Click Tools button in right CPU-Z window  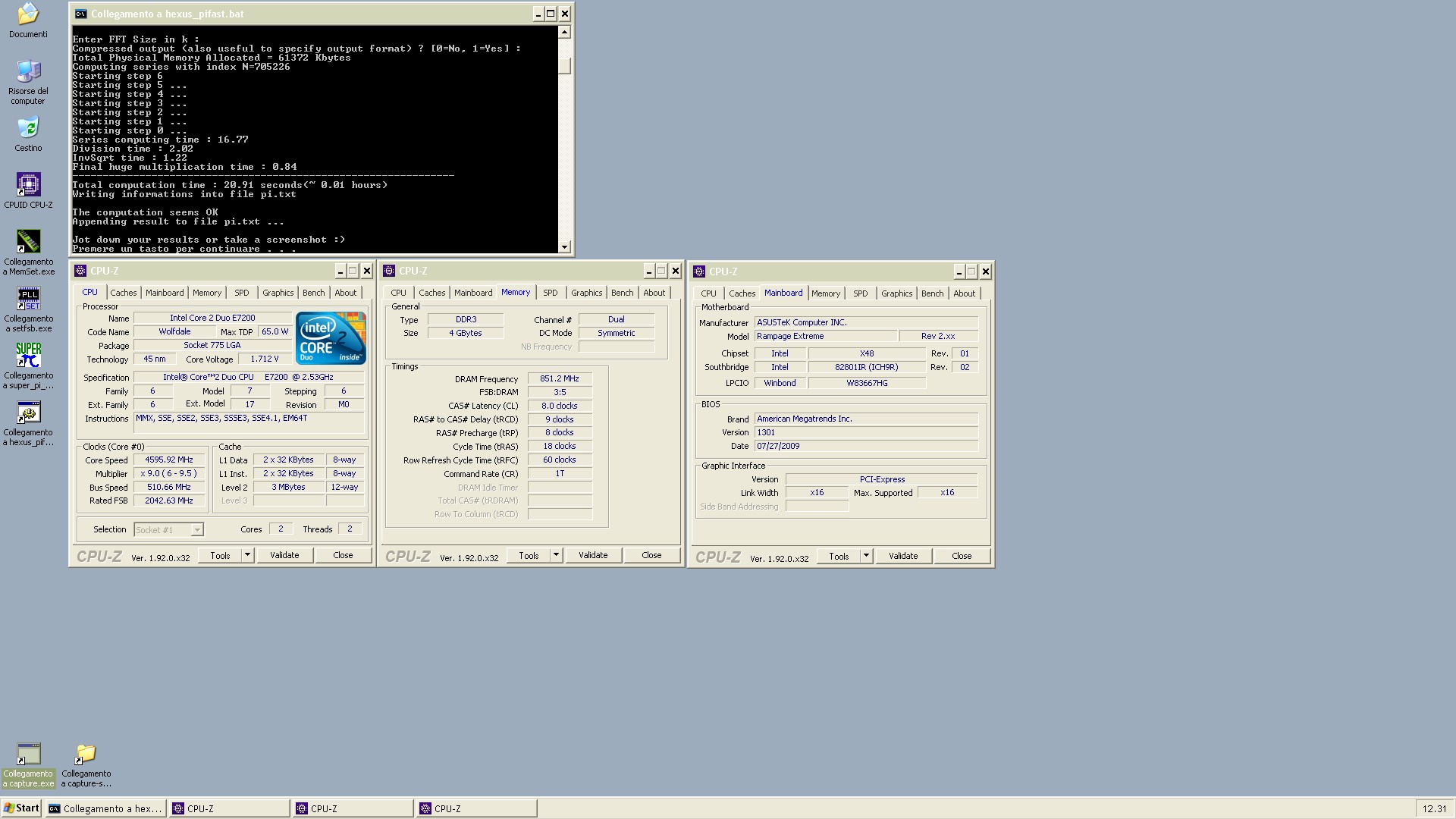pyautogui.click(x=839, y=556)
